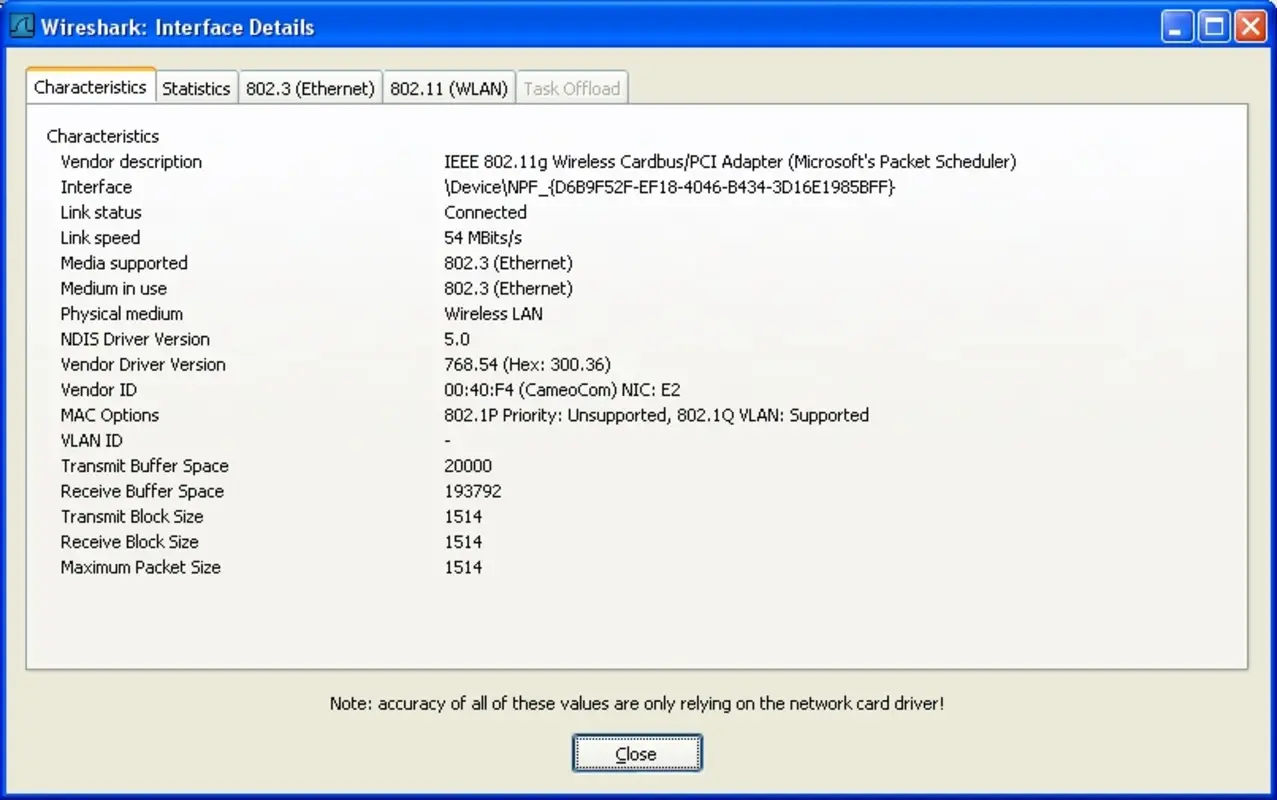Select the 802.11 (WLAN) tab
The width and height of the screenshot is (1277, 800).
tap(449, 88)
